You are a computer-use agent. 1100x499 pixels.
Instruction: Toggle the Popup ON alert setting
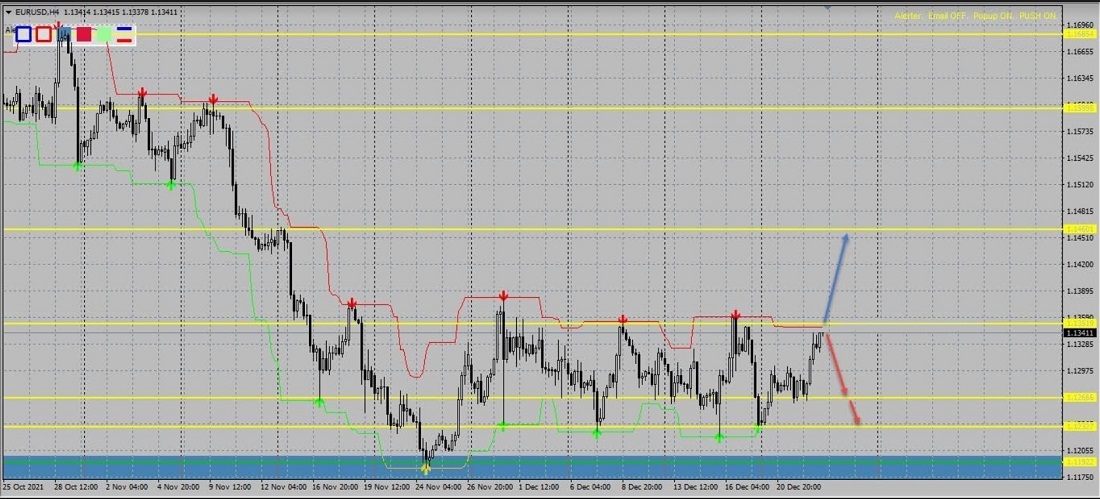992,16
